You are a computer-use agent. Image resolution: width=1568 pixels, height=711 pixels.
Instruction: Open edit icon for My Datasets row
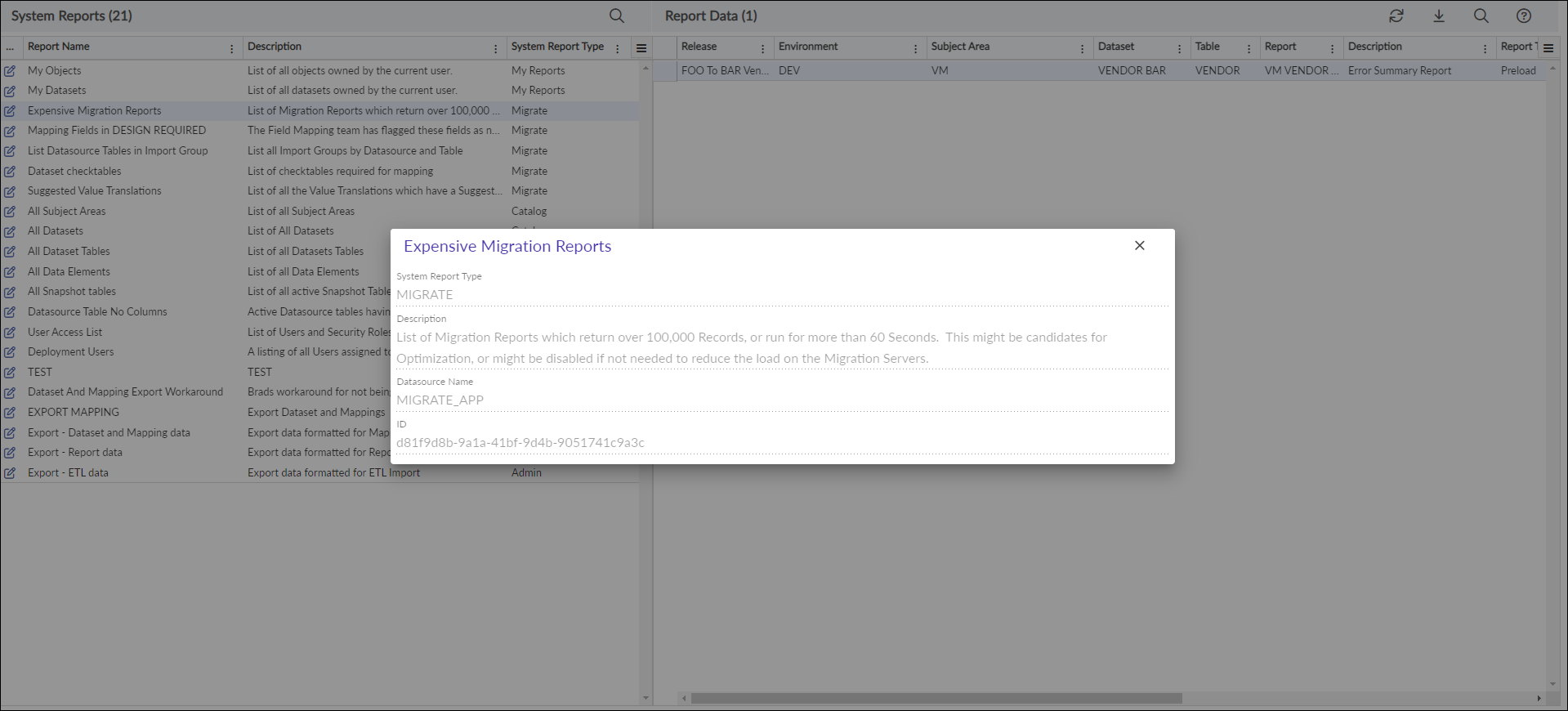pyautogui.click(x=10, y=91)
